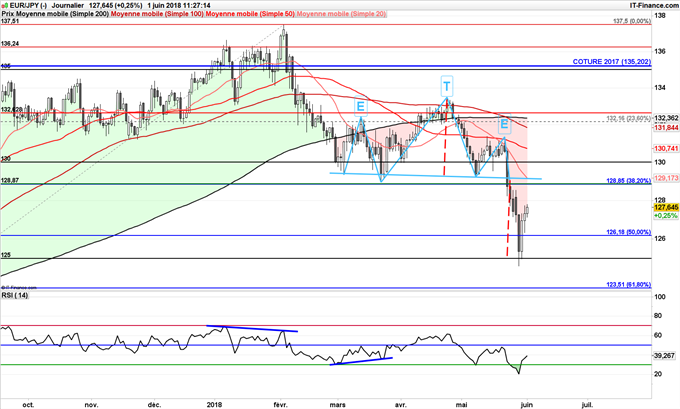Select Moyenne mobile (Simple 200) legend entry
Viewport: 680px width, 409px height.
tap(62, 14)
